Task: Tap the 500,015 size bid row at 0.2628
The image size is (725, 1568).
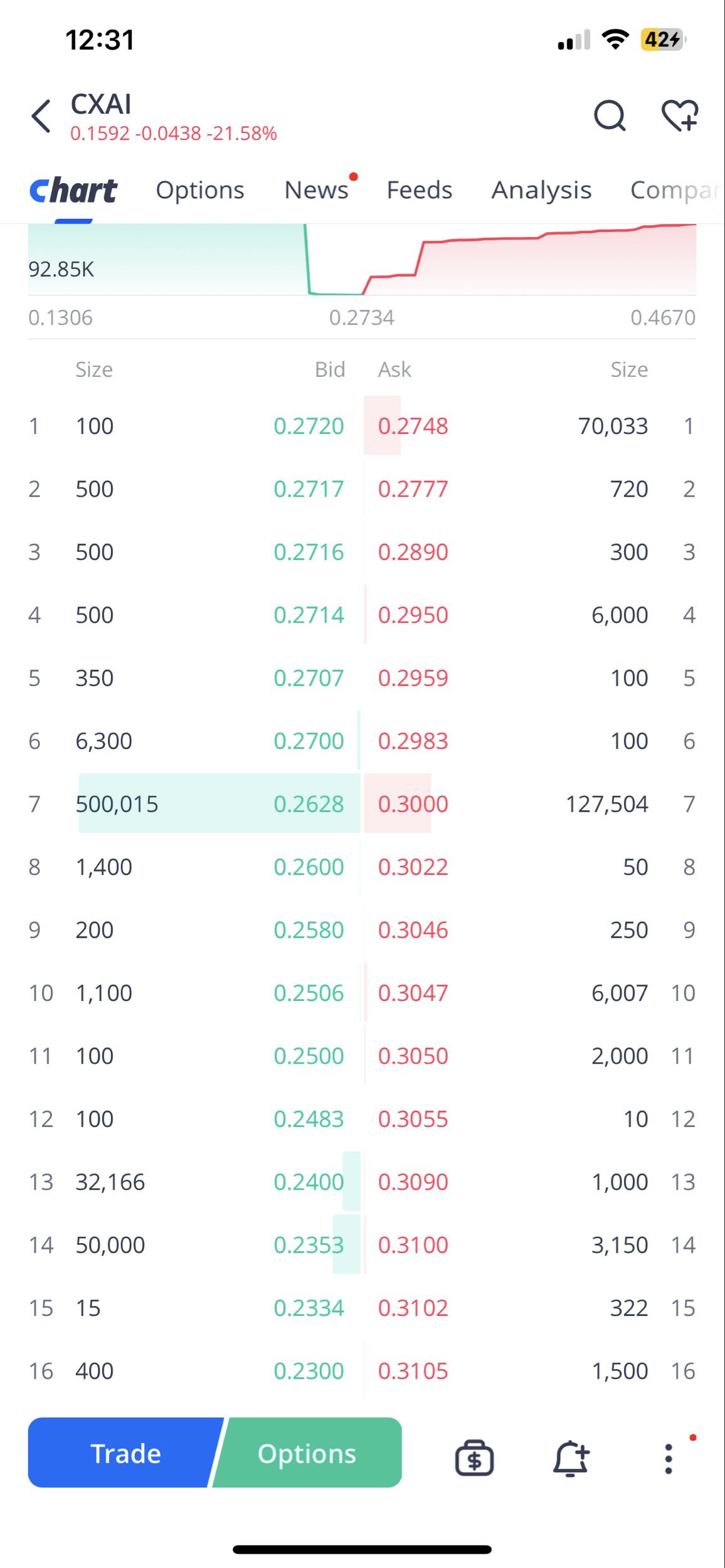Action: point(194,804)
